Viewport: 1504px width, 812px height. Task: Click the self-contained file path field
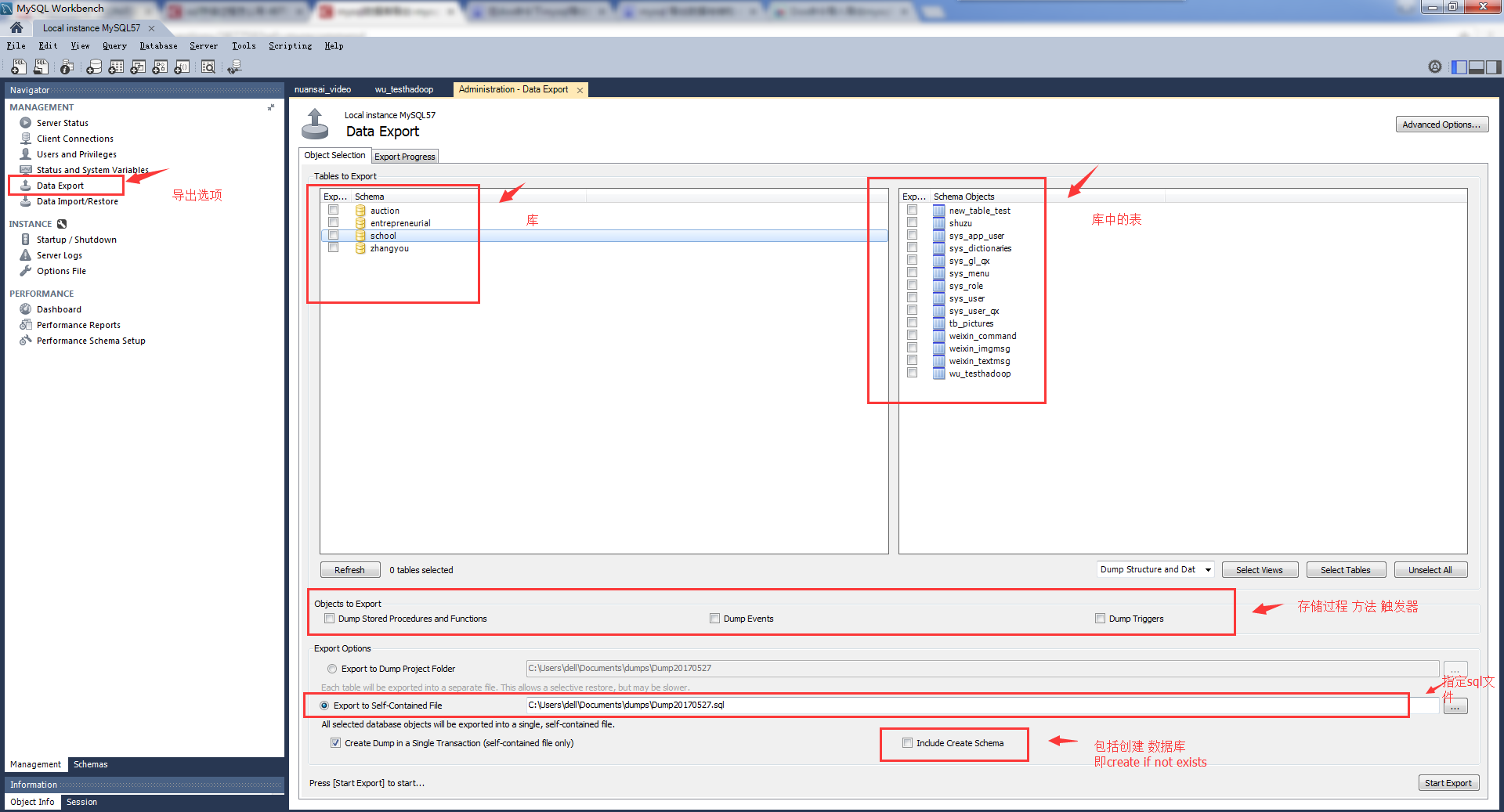[x=982, y=705]
